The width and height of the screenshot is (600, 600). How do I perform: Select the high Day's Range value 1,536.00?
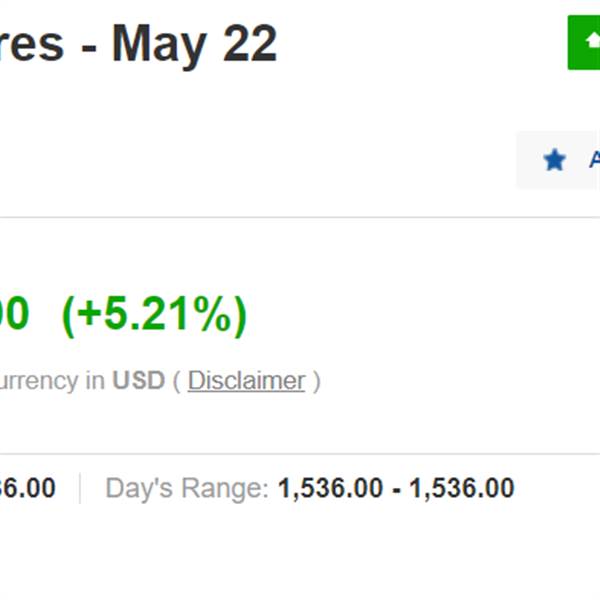[461, 489]
